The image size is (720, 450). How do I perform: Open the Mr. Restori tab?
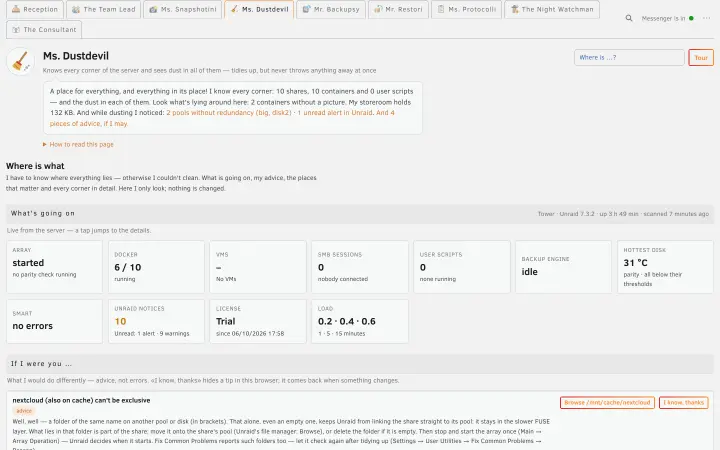tap(398, 9)
